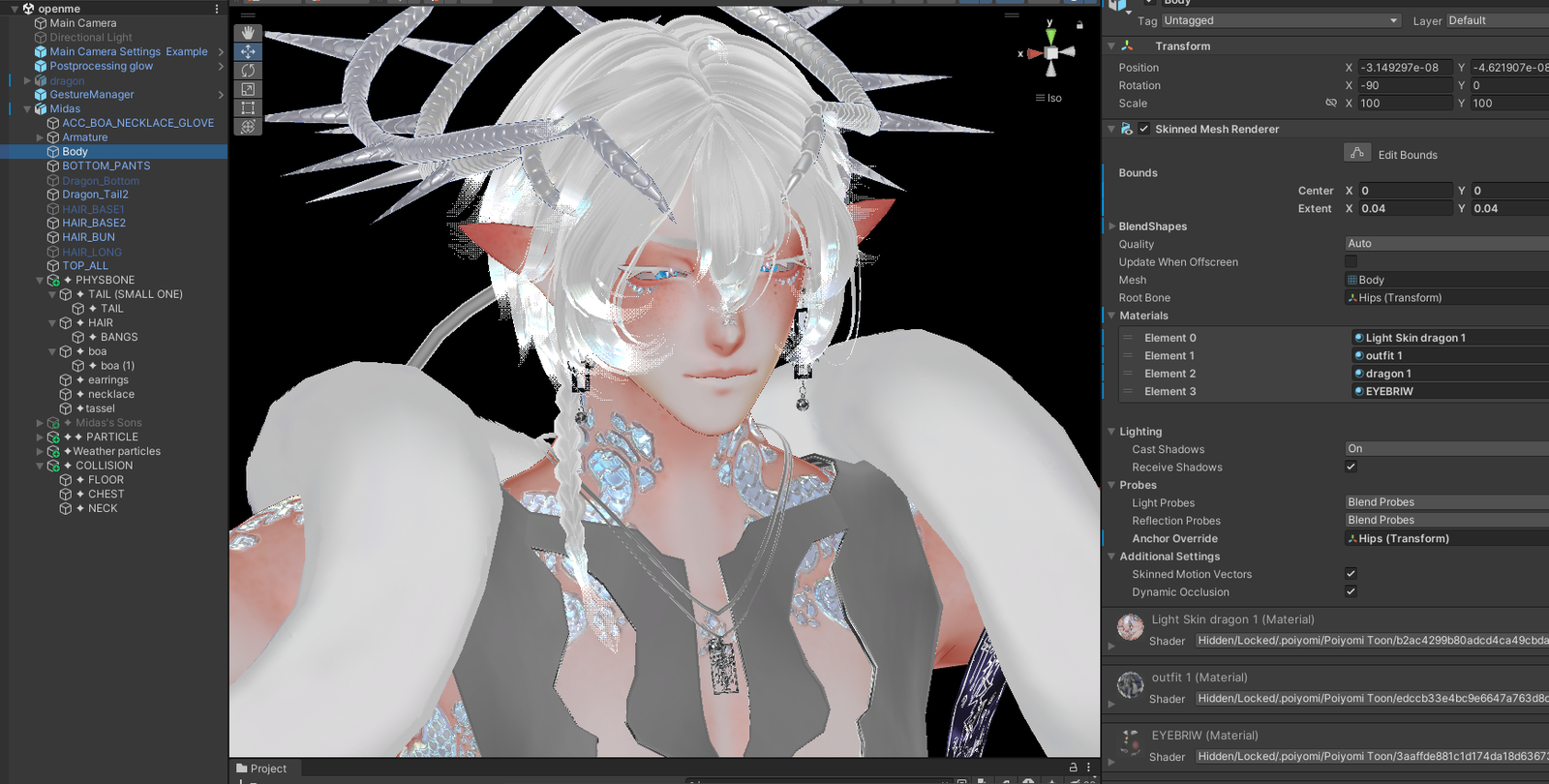Viewport: 1549px width, 784px height.
Task: Open the Cast Shadows dropdown
Action: click(x=1446, y=449)
